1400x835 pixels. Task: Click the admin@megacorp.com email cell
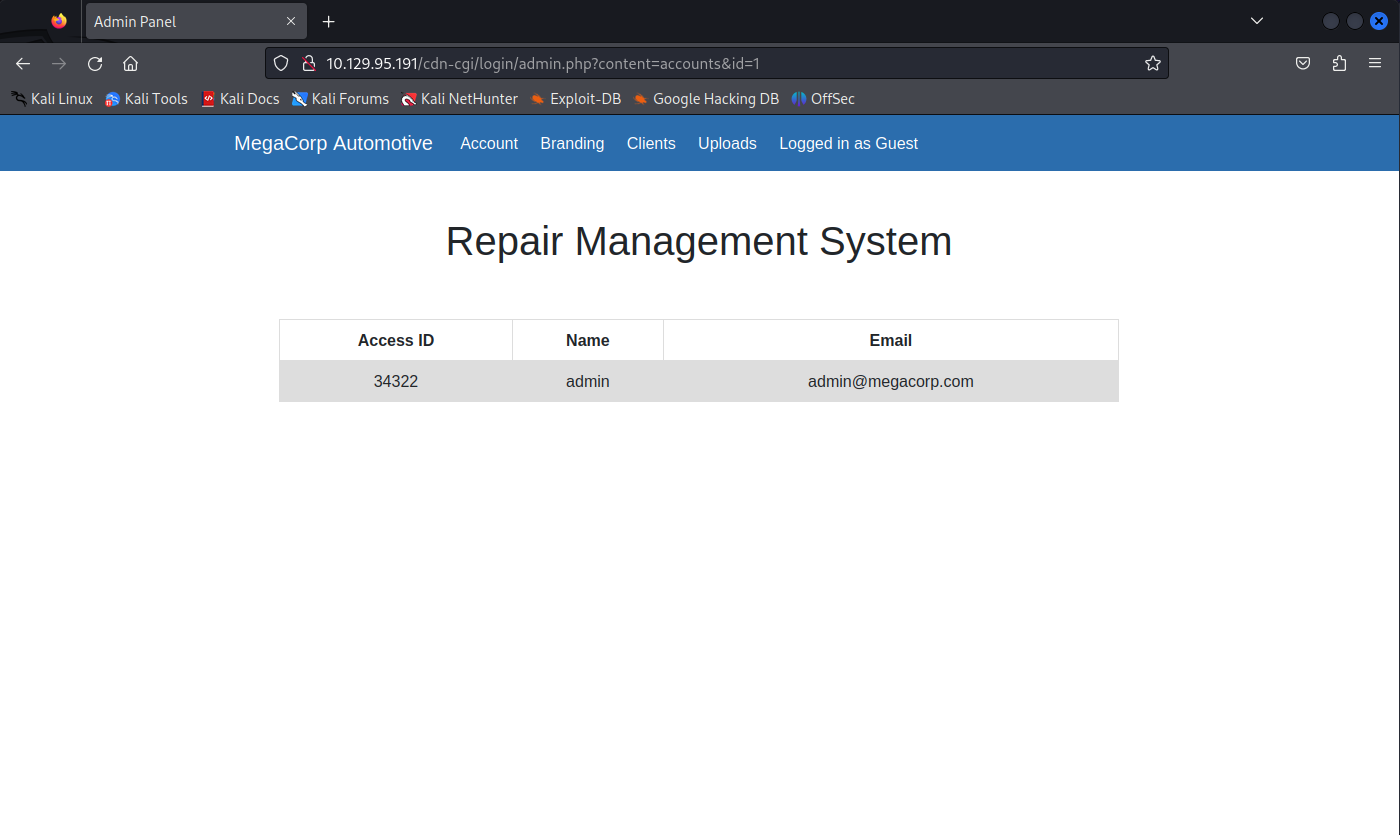(891, 381)
